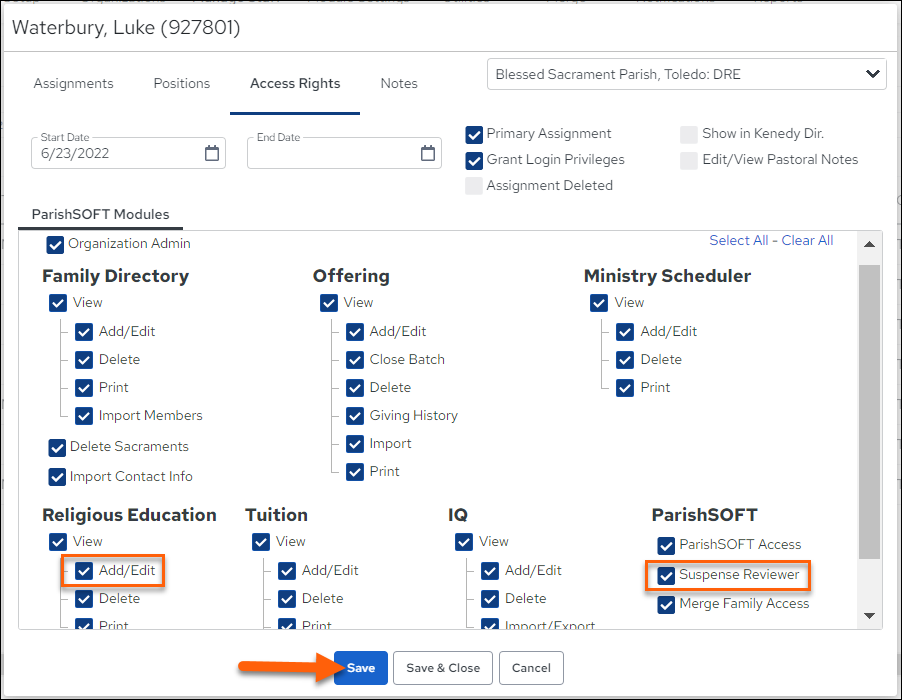This screenshot has width=902, height=700.
Task: Open the Start Date calendar picker
Action: tap(212, 153)
